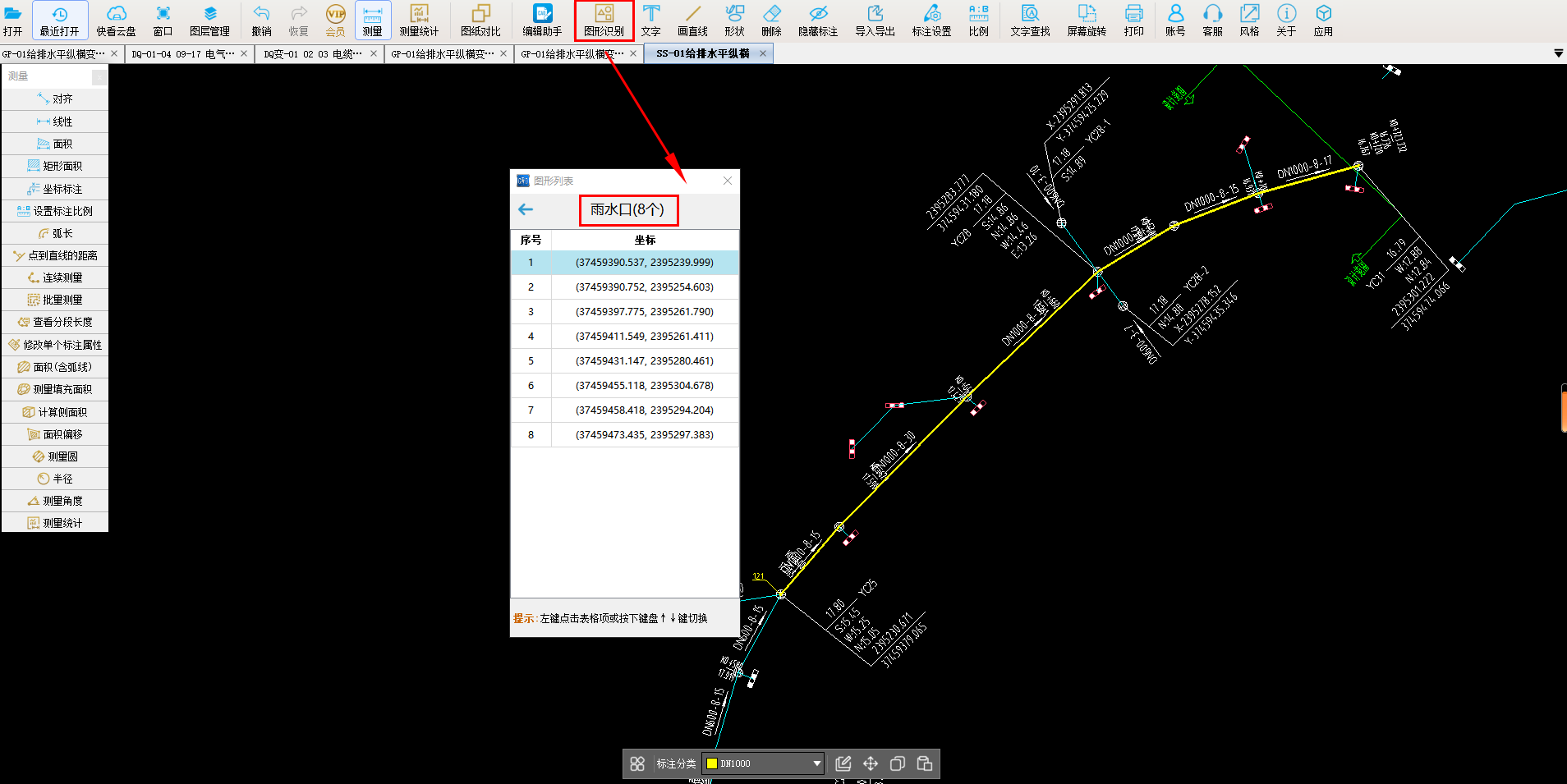Select the 画直线 draw line tool
The image size is (1567, 784).
[692, 21]
